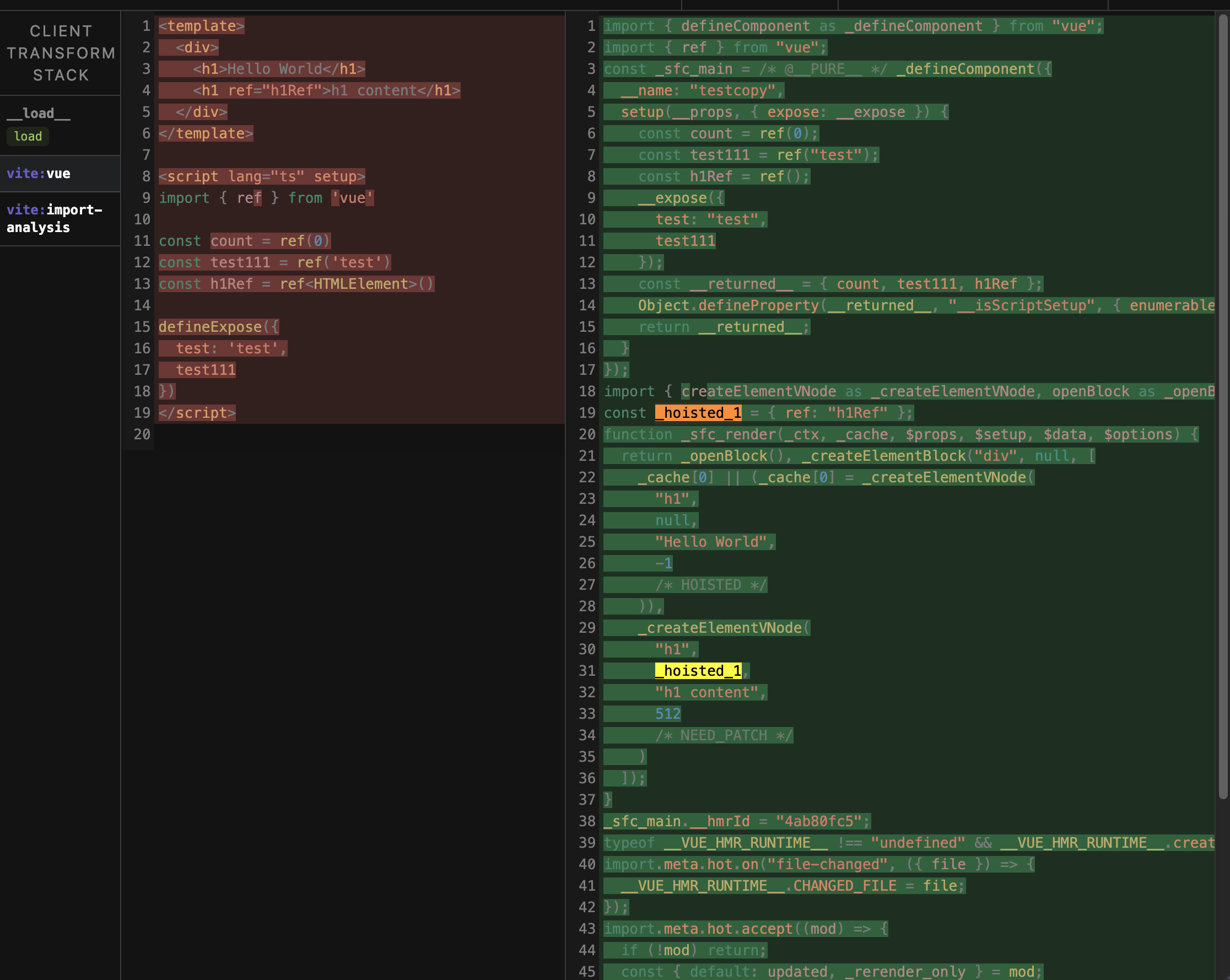Click the NEED_PATCH comment
This screenshot has width=1230, height=980.
click(x=724, y=735)
